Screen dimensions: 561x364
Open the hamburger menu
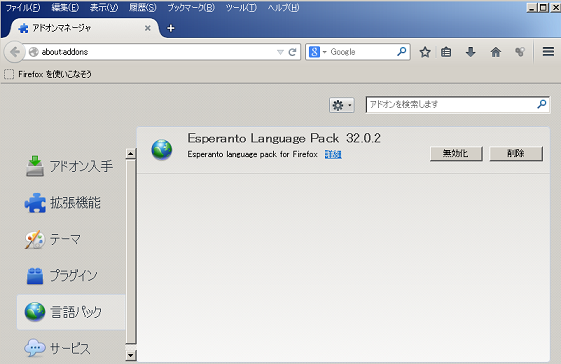[548, 52]
